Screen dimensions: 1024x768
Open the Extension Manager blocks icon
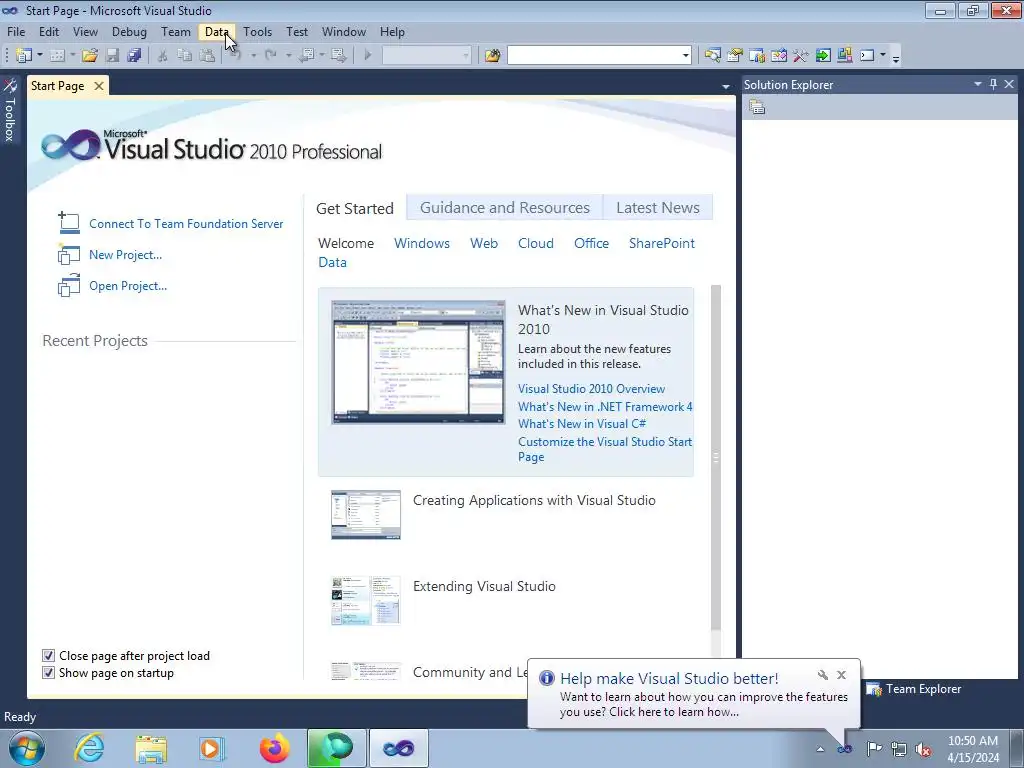(x=844, y=56)
